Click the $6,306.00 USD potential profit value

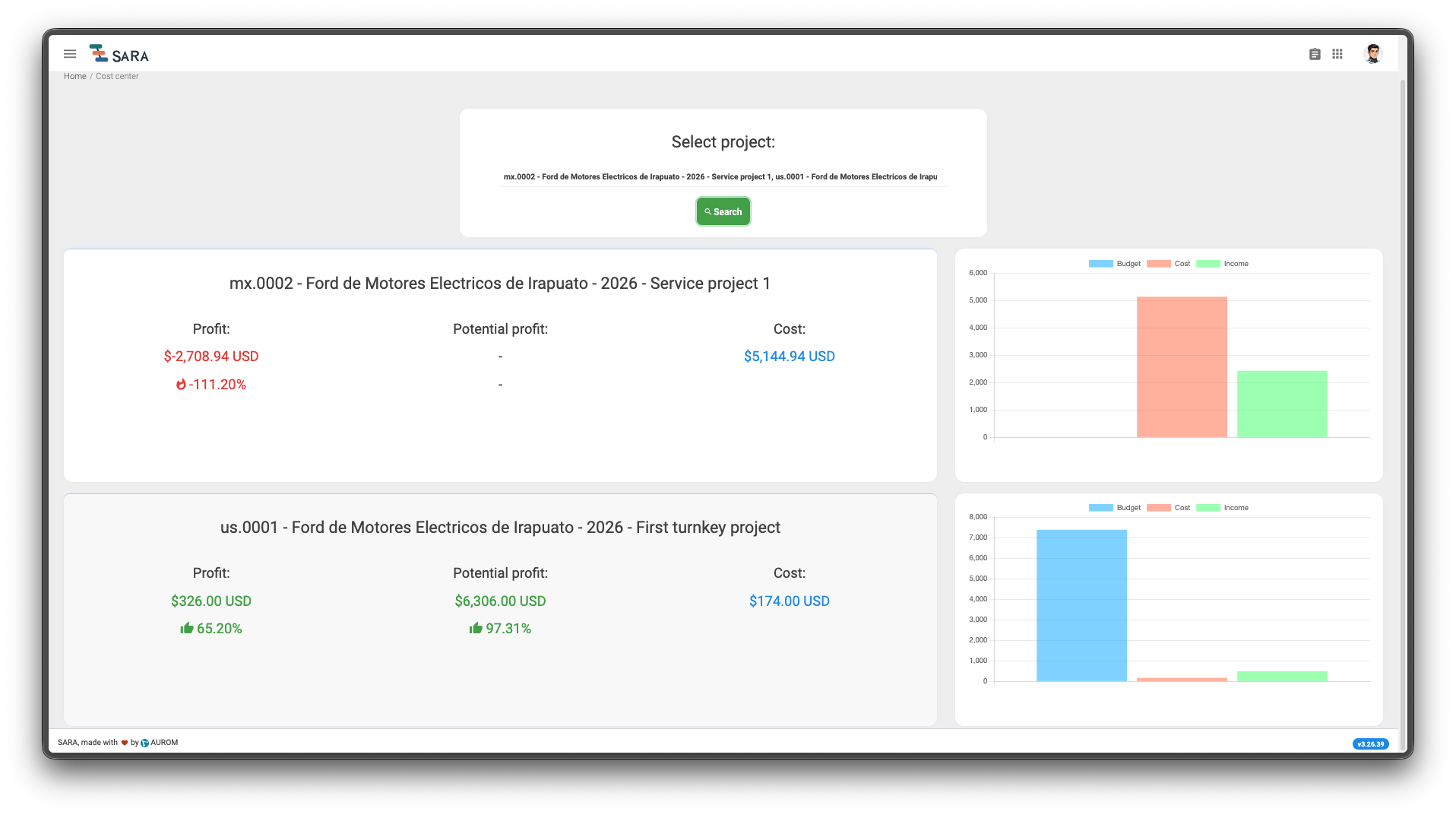pyautogui.click(x=500, y=601)
